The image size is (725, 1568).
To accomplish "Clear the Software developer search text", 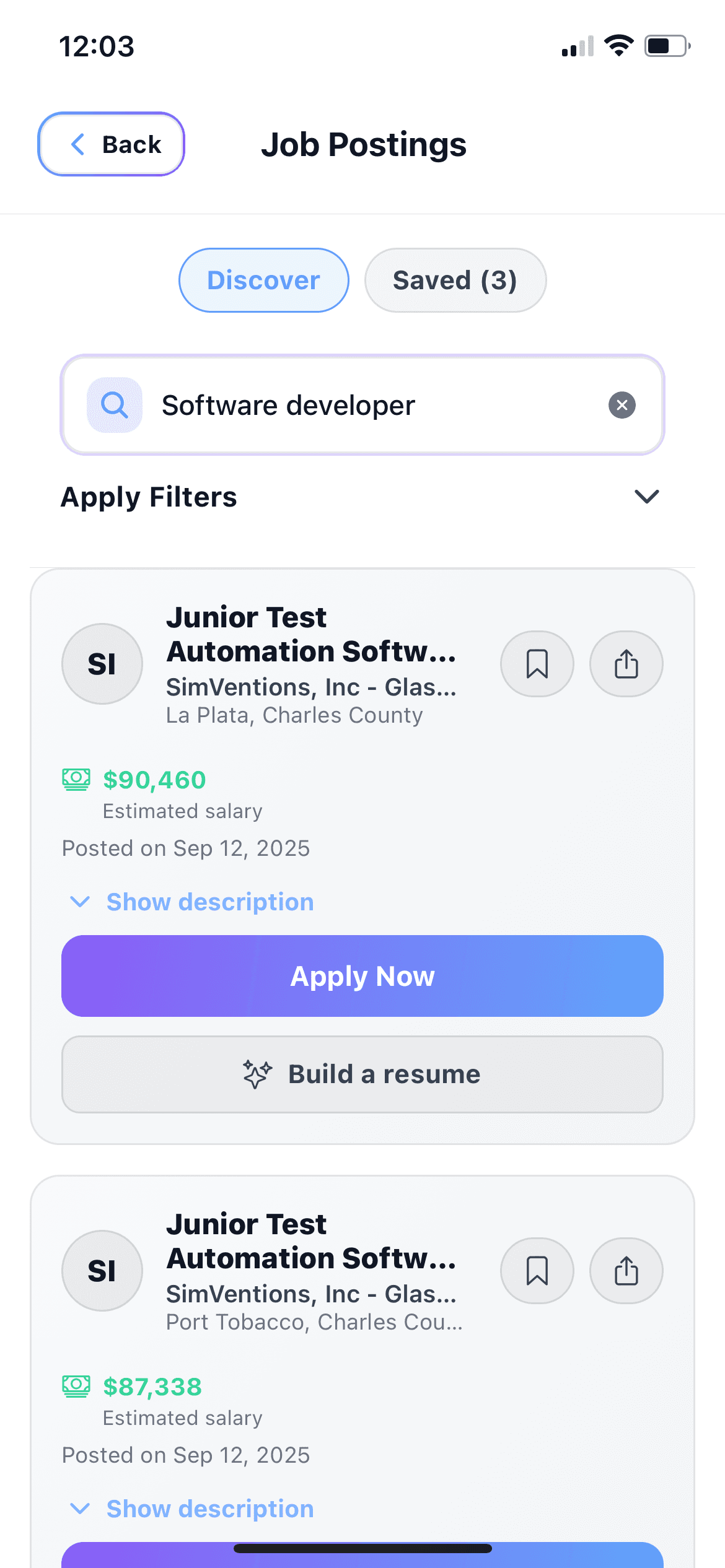I will [x=622, y=405].
